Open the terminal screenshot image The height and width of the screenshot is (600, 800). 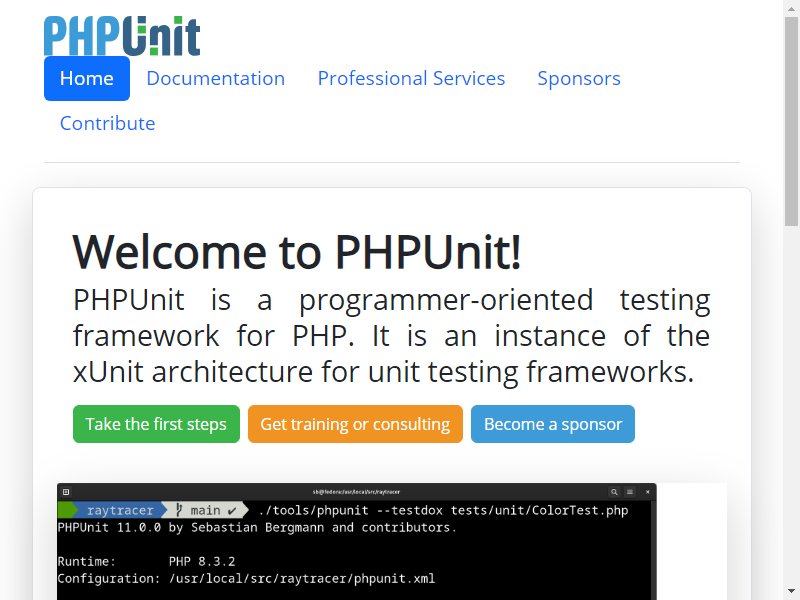(x=392, y=541)
